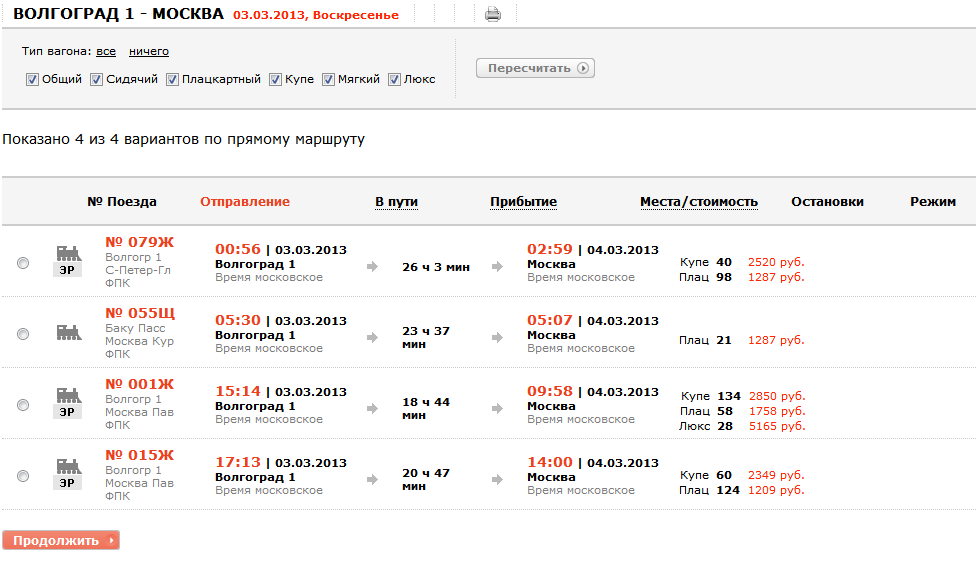
Task: Click ЭР badge under train 015Ж icon
Action: tap(67, 482)
